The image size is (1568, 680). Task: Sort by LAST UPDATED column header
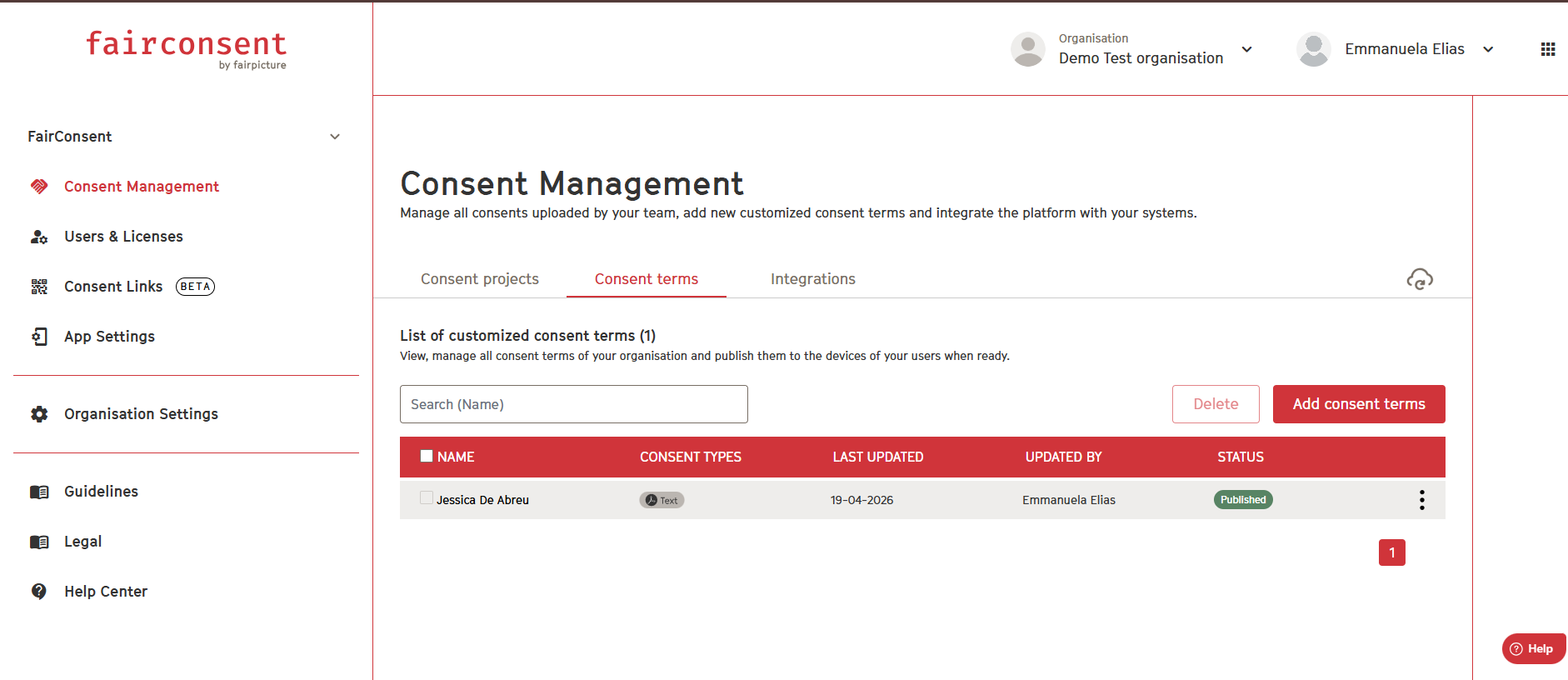(878, 457)
